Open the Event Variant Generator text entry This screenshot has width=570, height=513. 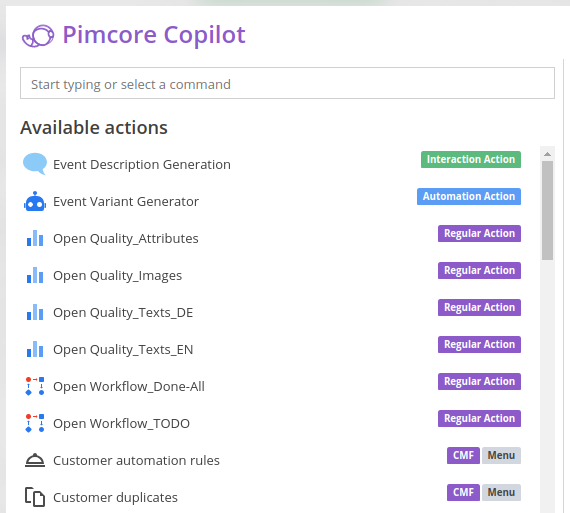click(x=126, y=201)
